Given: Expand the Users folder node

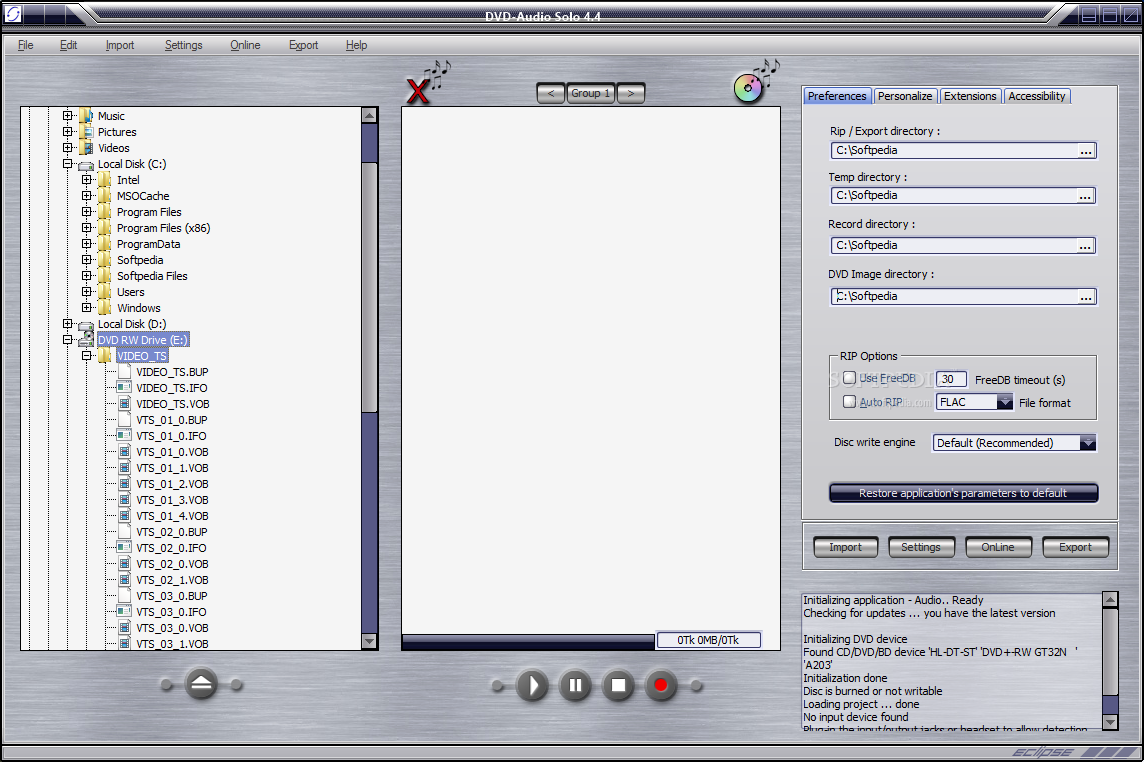Looking at the screenshot, I should 87,291.
